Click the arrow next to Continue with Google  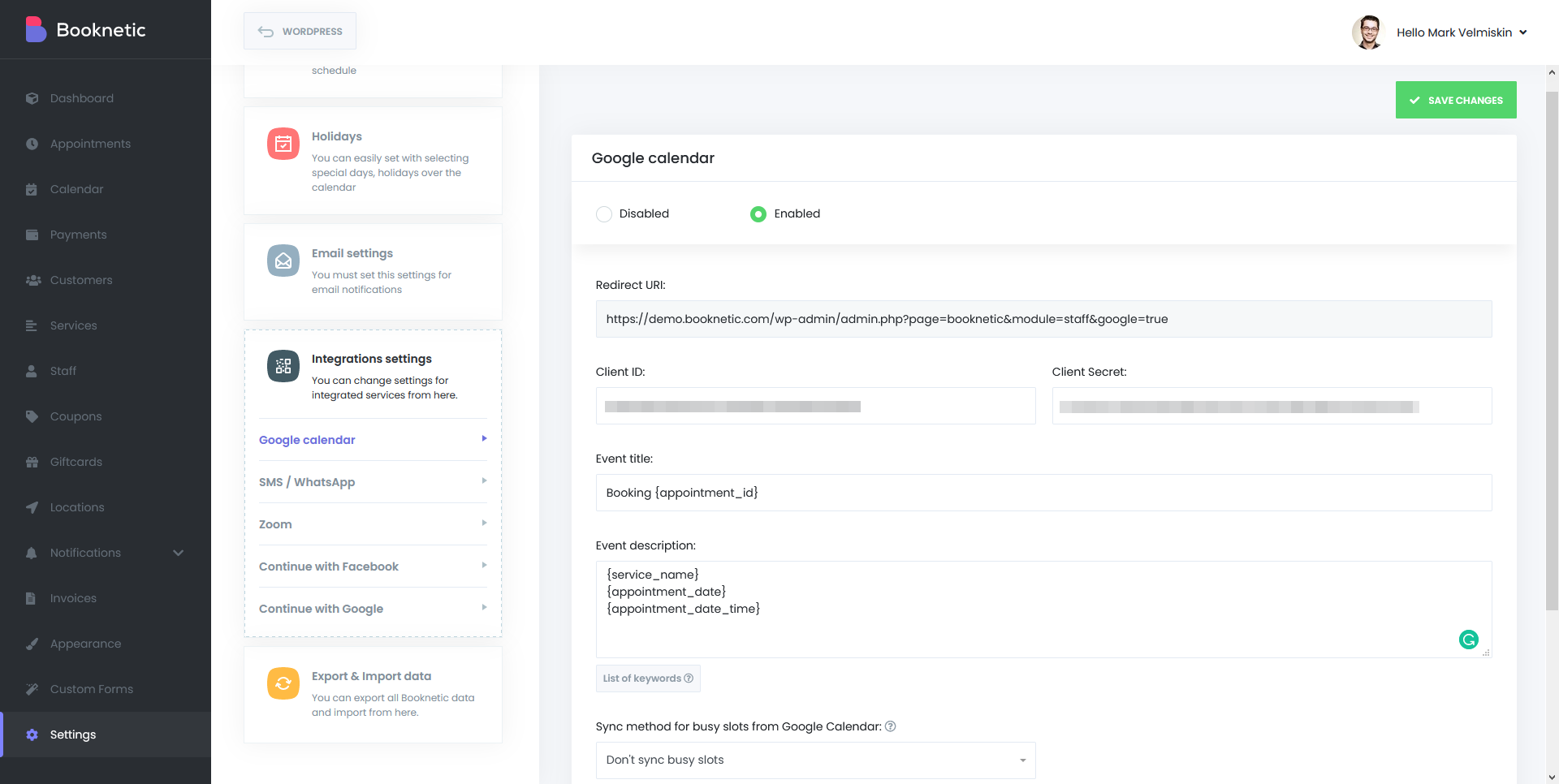484,607
